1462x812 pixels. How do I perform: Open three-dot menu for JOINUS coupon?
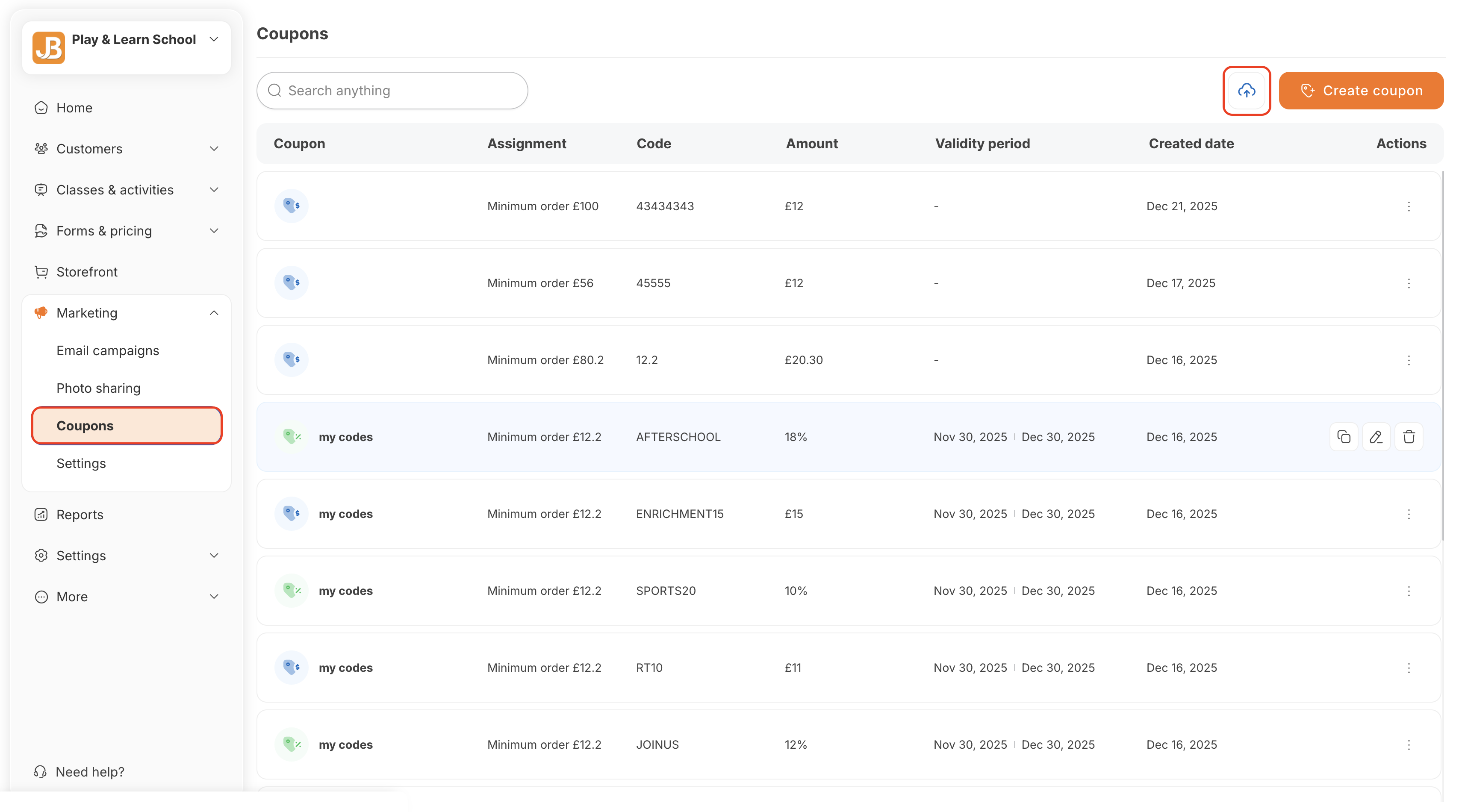[x=1409, y=745]
